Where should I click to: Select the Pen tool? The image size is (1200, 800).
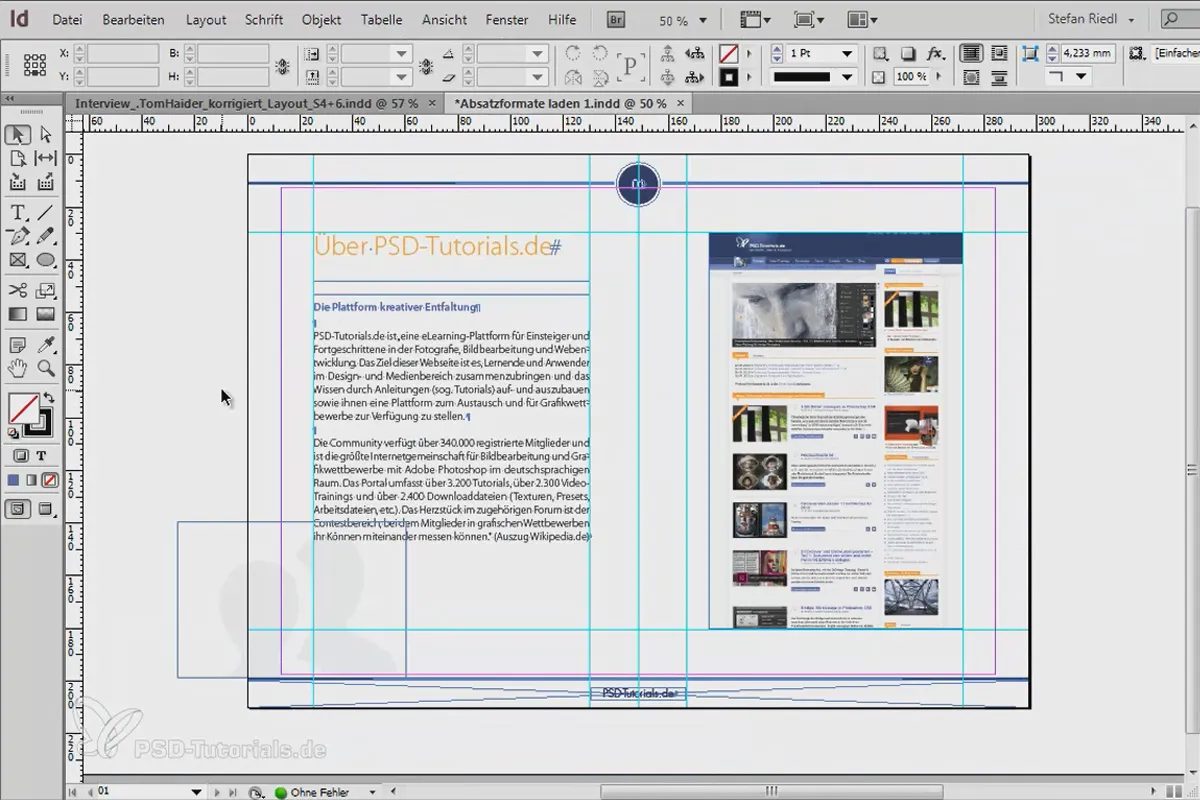[18, 236]
